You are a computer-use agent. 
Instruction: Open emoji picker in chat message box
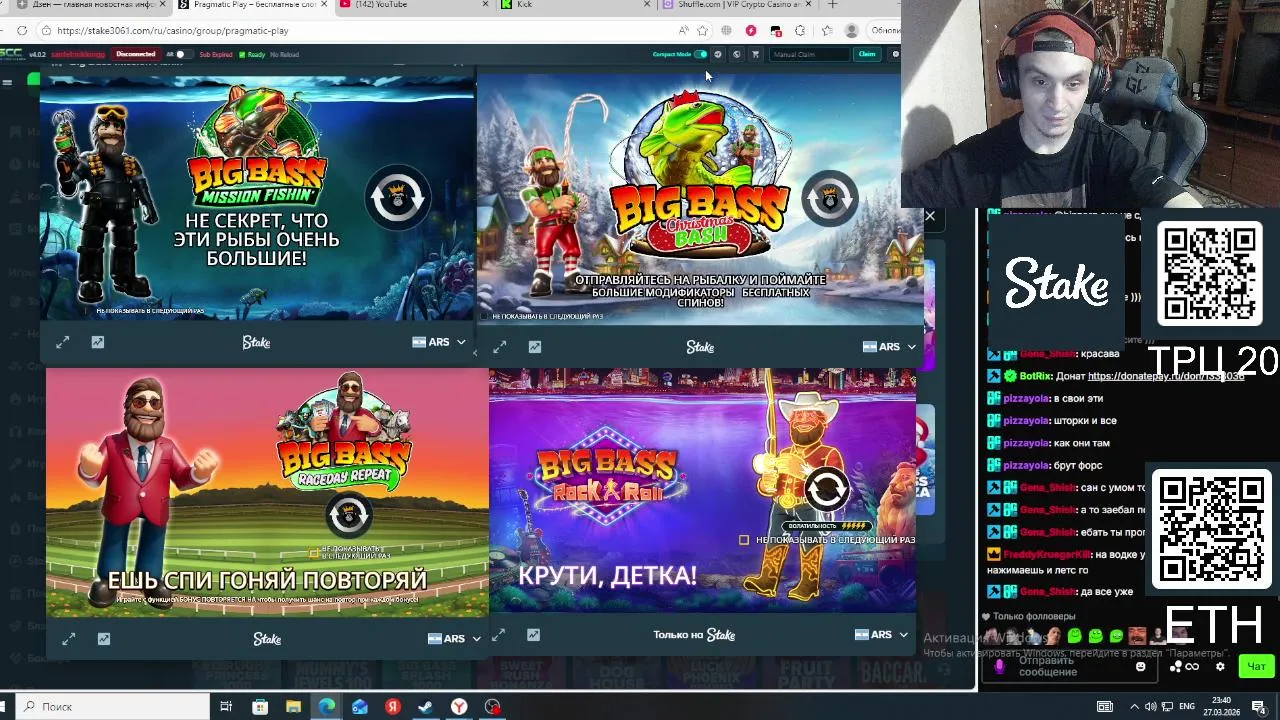tap(1140, 666)
